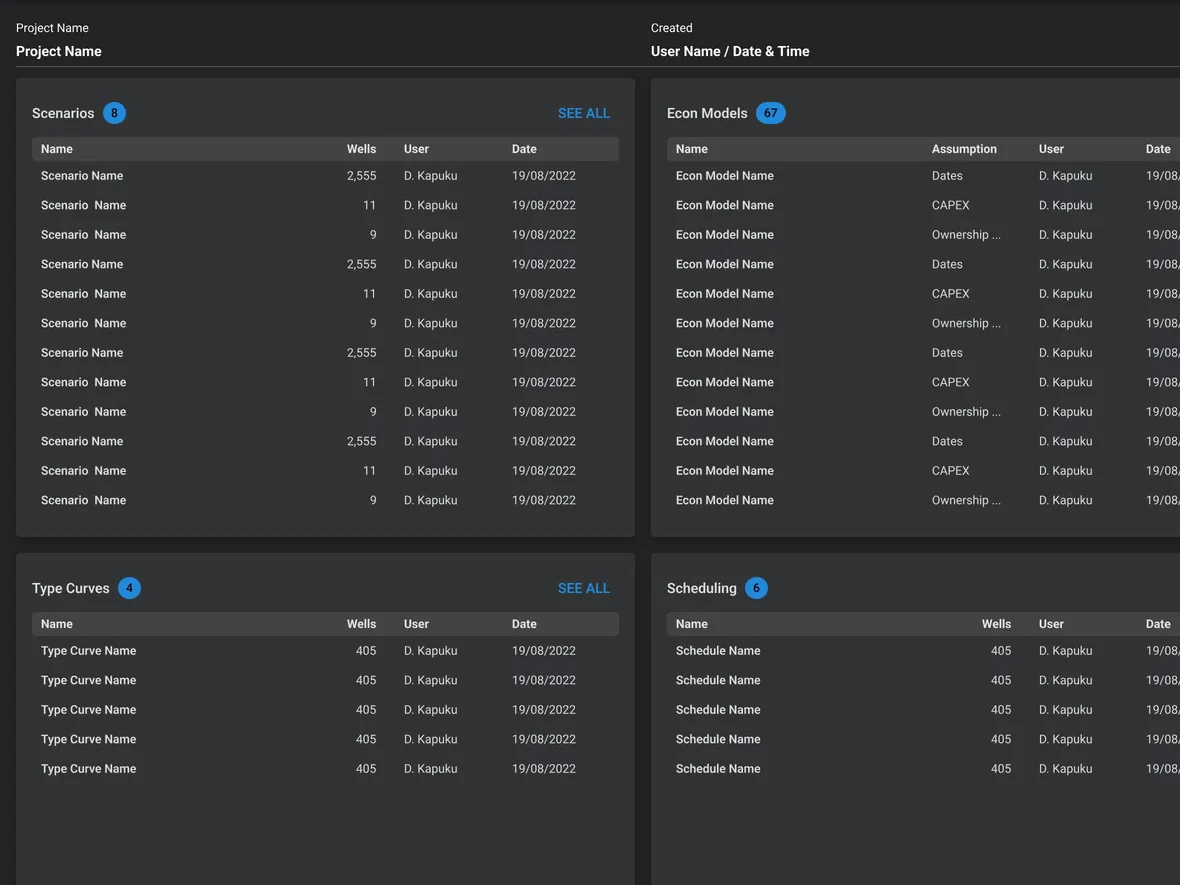Open SEE ALL in the Type Curves panel
This screenshot has height=885, width=1180.
point(583,588)
